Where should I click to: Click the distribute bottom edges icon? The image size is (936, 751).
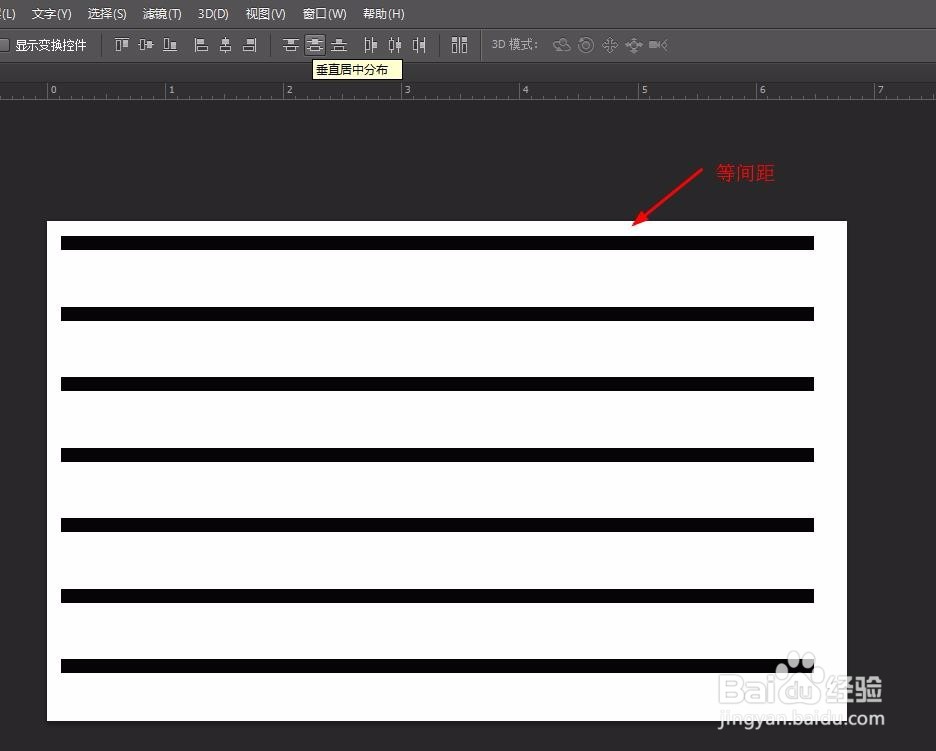[339, 45]
